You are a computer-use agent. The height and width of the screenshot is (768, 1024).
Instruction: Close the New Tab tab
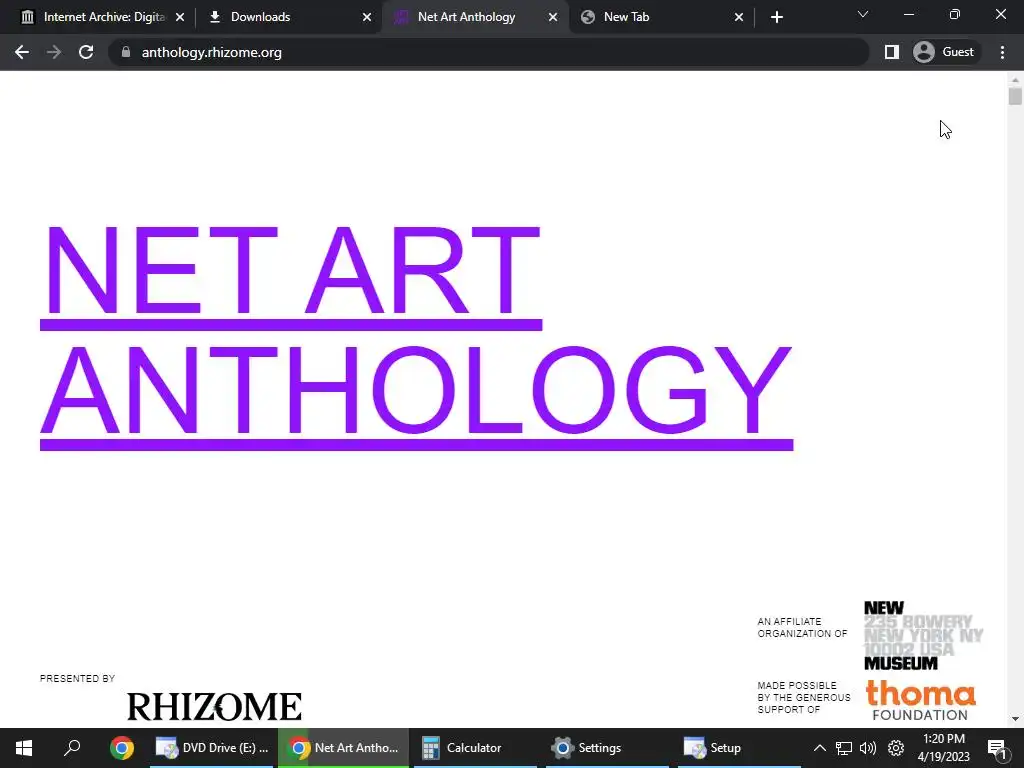(739, 17)
